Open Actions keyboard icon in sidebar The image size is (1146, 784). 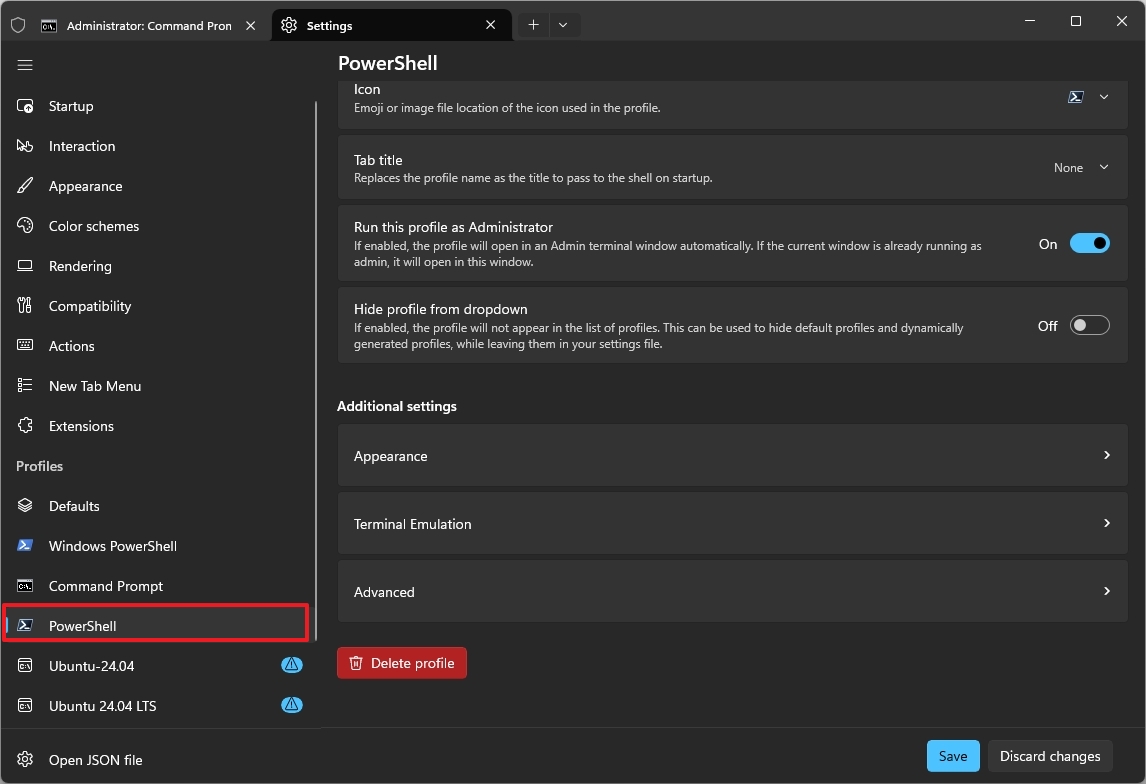coord(26,346)
